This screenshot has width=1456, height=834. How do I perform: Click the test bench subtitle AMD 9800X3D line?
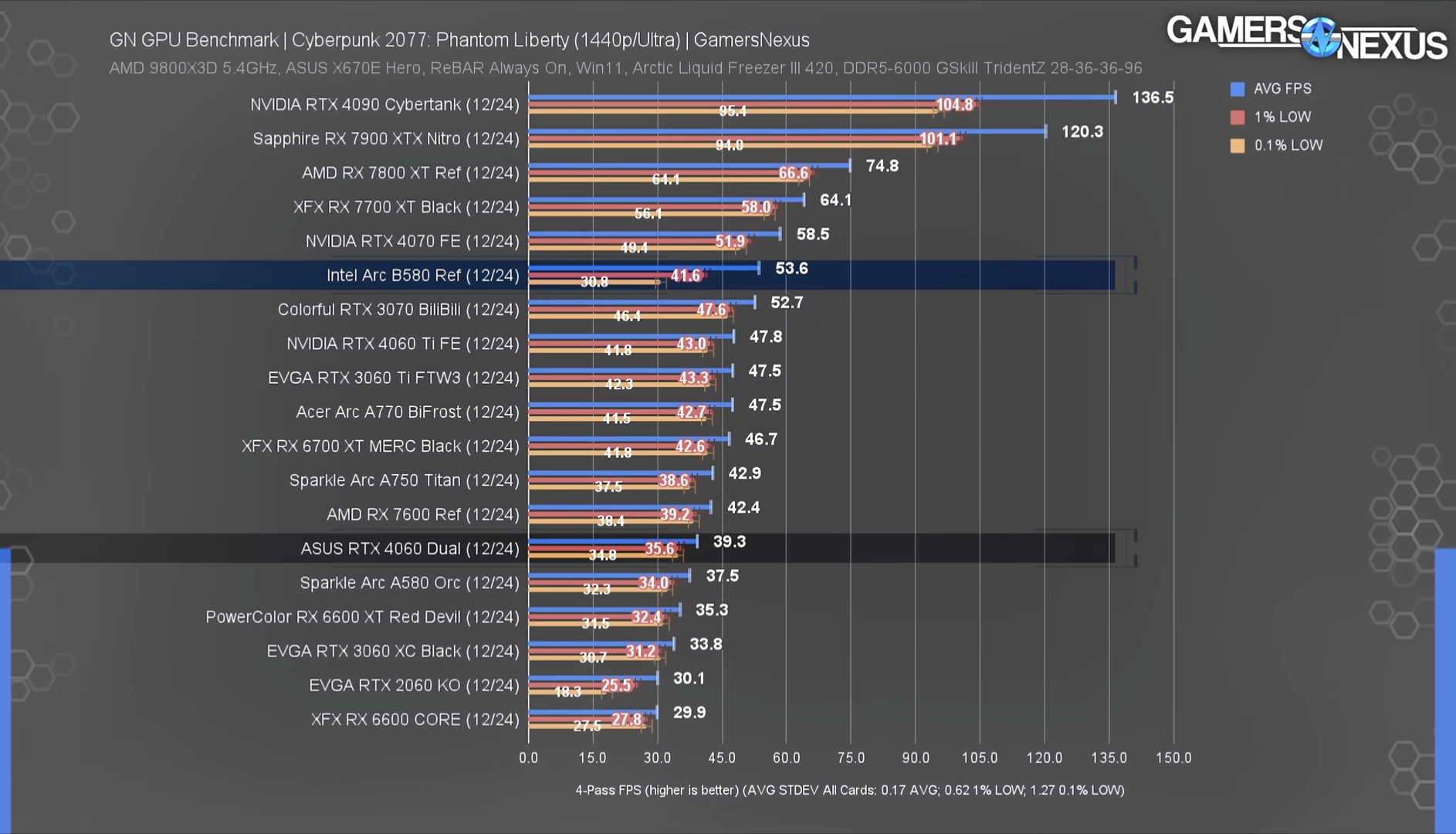[x=625, y=68]
